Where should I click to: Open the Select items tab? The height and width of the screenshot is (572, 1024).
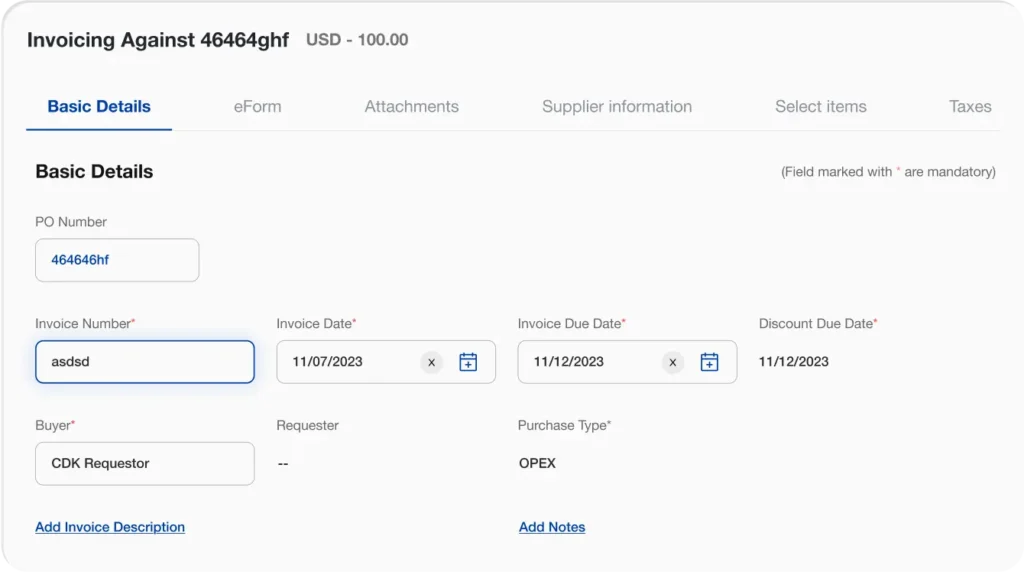(x=820, y=106)
